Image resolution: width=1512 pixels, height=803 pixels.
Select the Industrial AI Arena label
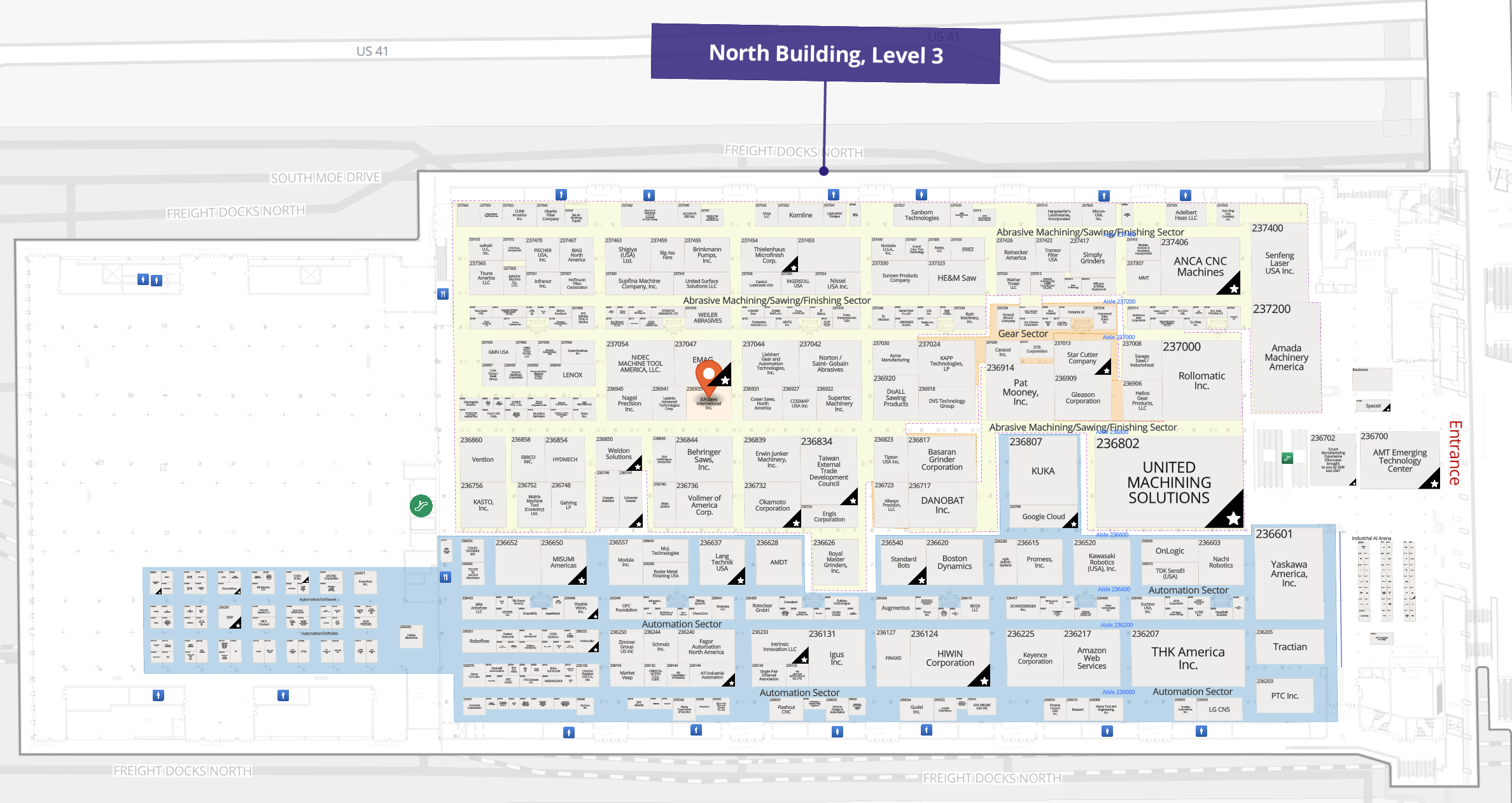tap(1371, 538)
